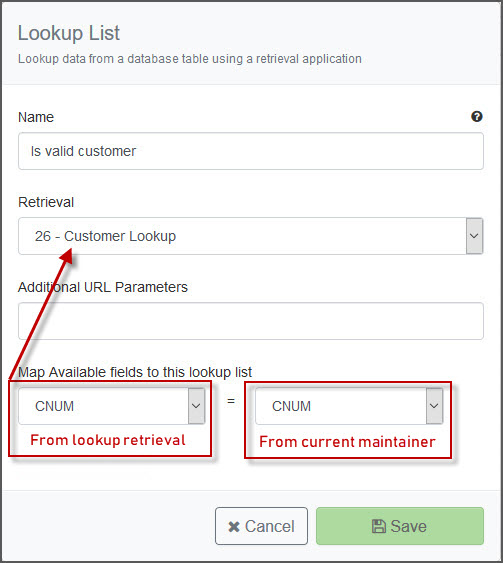Image resolution: width=503 pixels, height=563 pixels.
Task: Click the help question mark icon
Action: pos(477,116)
